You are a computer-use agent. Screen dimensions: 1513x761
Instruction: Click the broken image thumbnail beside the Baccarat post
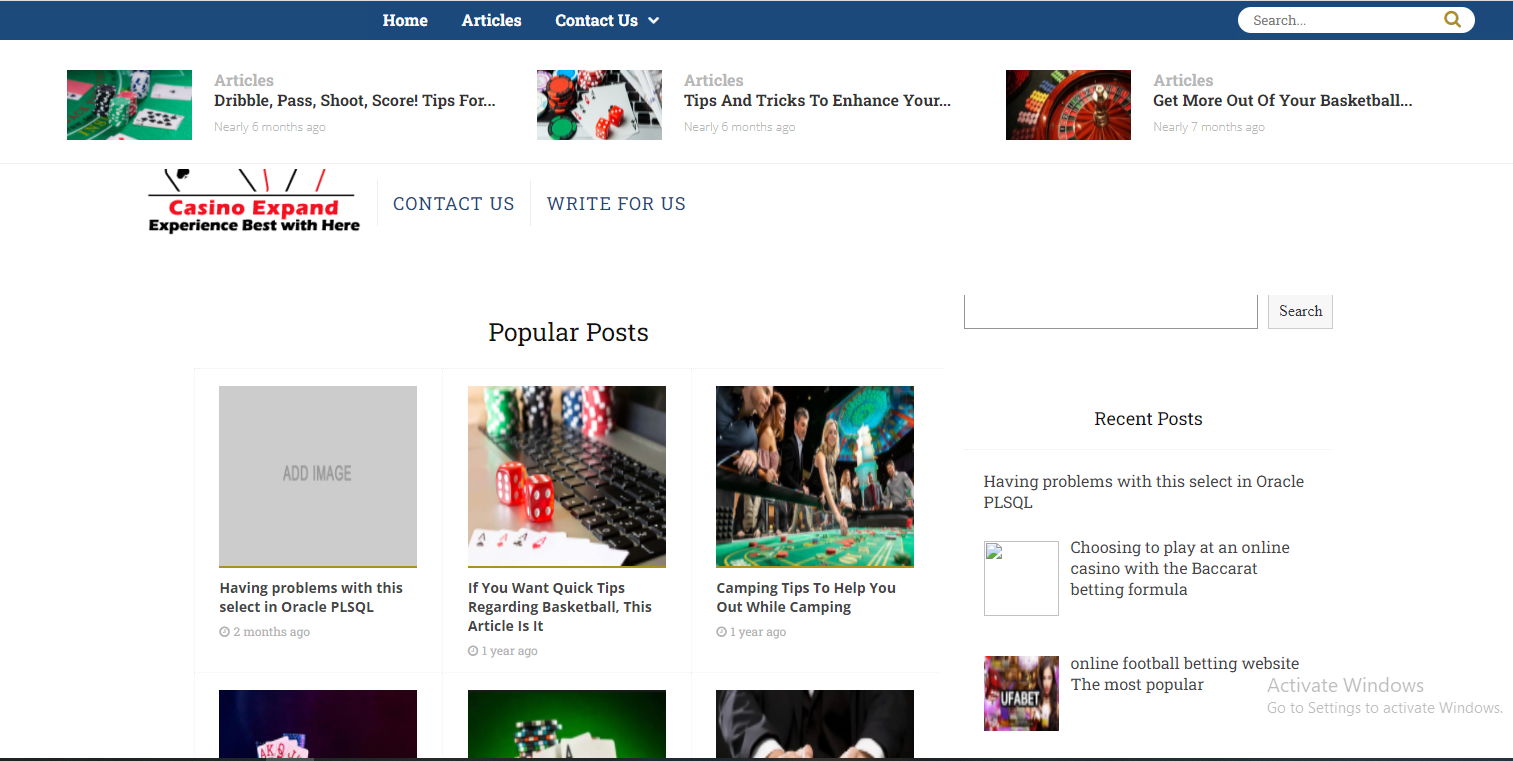point(1021,578)
